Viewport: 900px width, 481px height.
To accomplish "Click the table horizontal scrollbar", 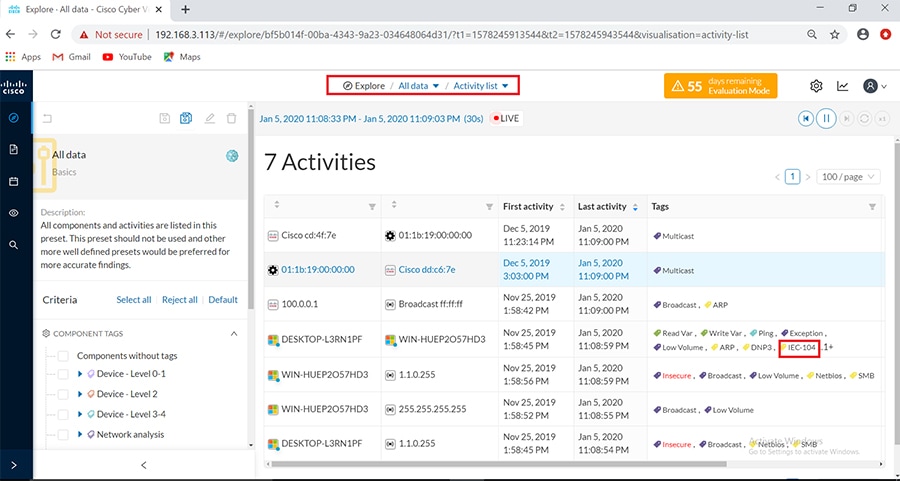I will point(499,464).
